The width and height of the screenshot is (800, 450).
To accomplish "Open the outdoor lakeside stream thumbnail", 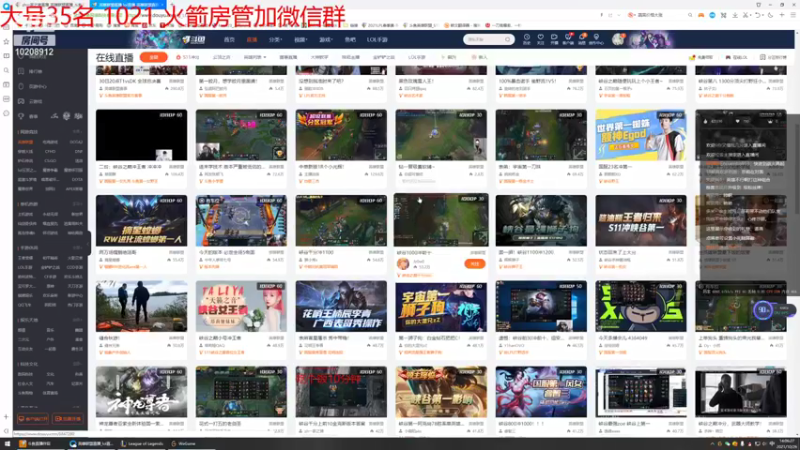I will click(x=141, y=306).
